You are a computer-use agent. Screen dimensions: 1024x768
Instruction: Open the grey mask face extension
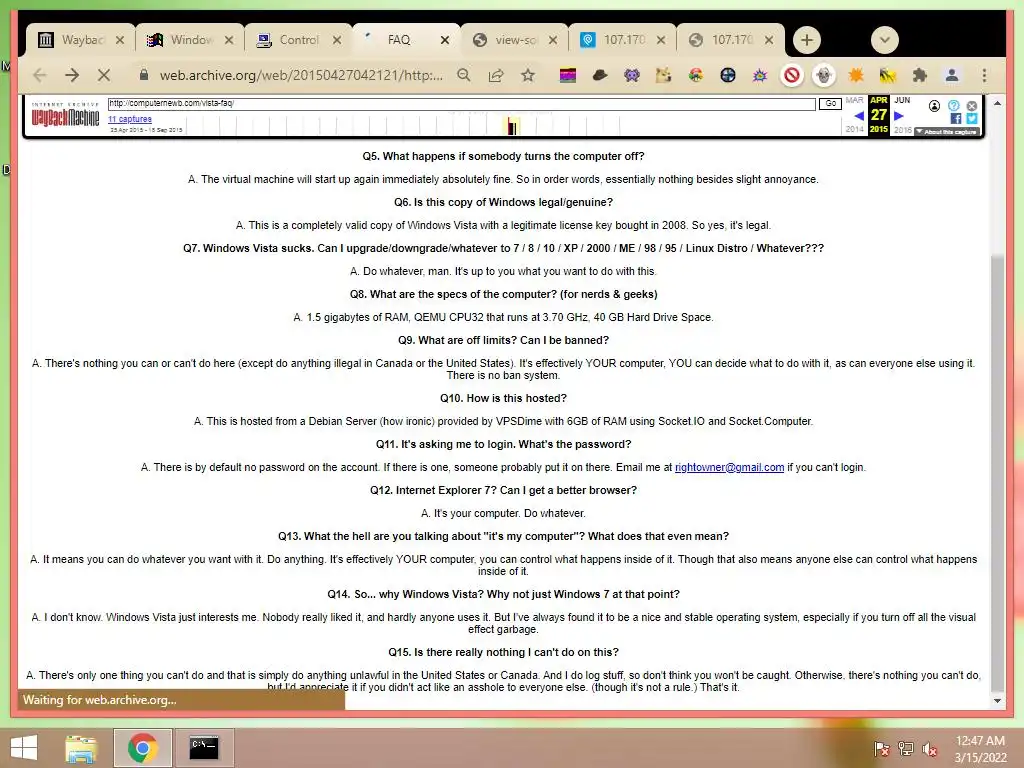point(824,76)
